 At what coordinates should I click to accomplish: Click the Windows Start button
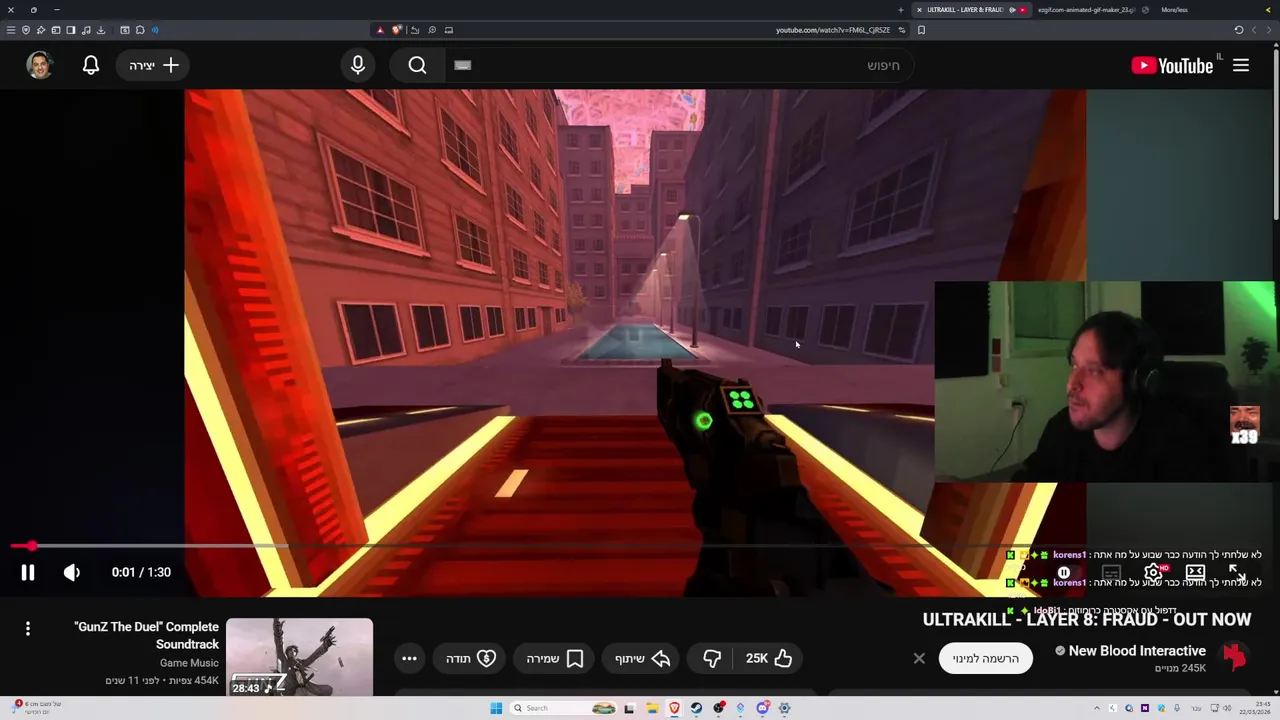496,708
